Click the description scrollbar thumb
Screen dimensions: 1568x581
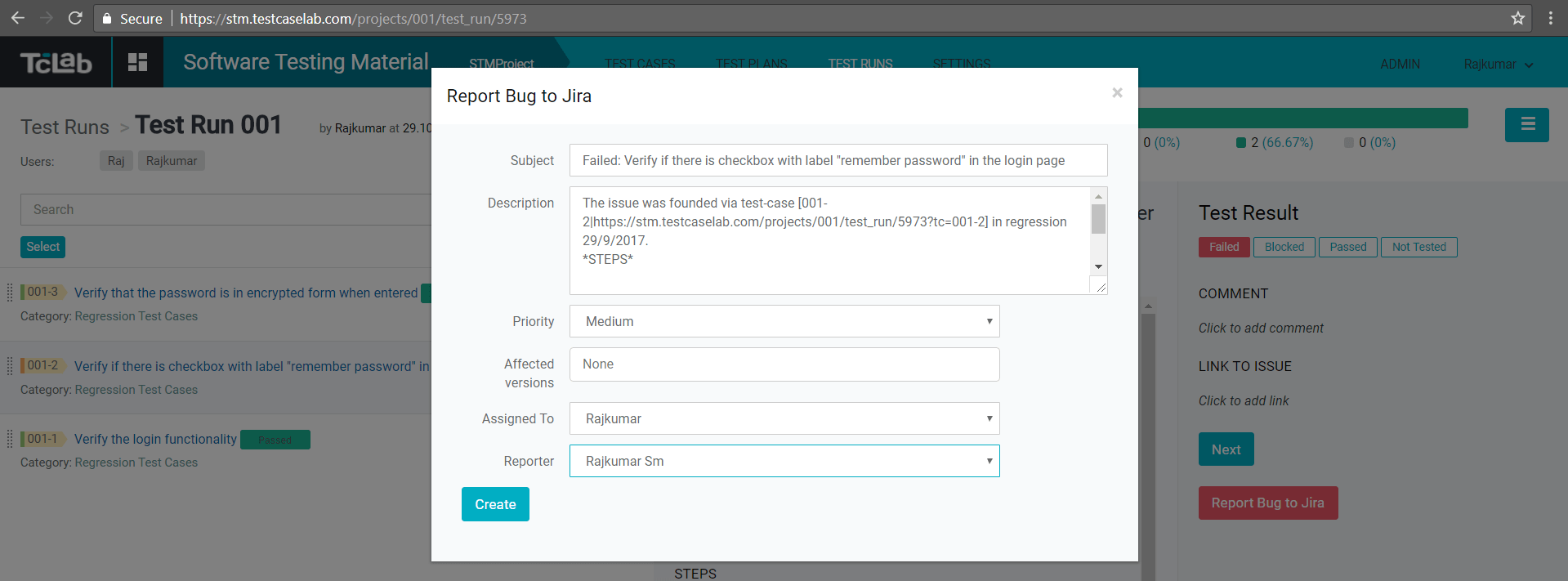[x=1098, y=219]
